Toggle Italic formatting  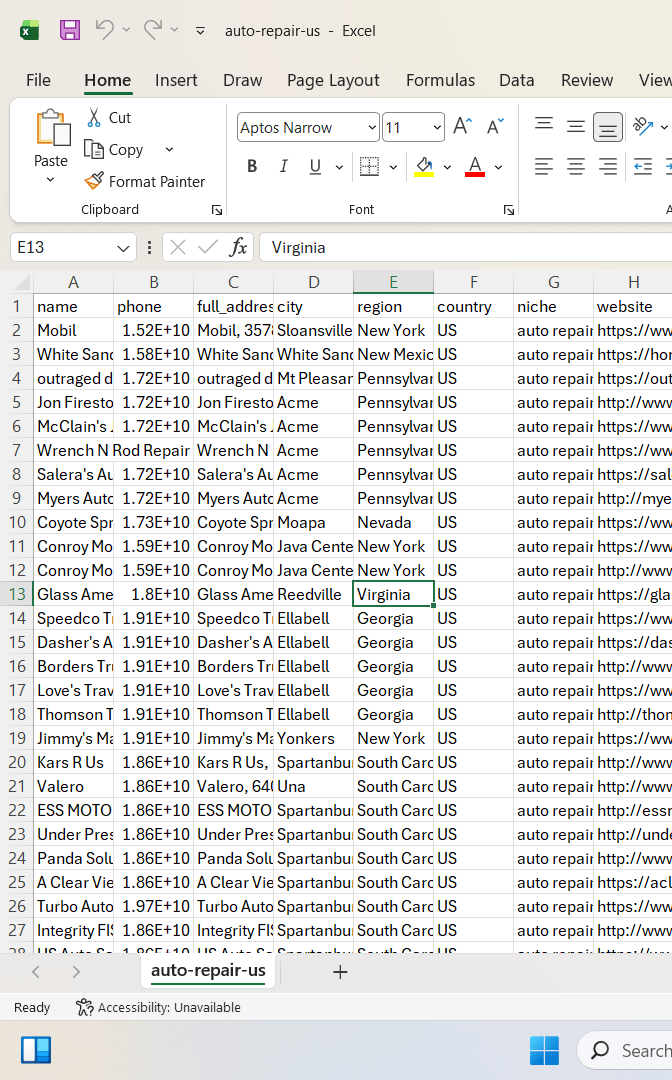coord(284,166)
